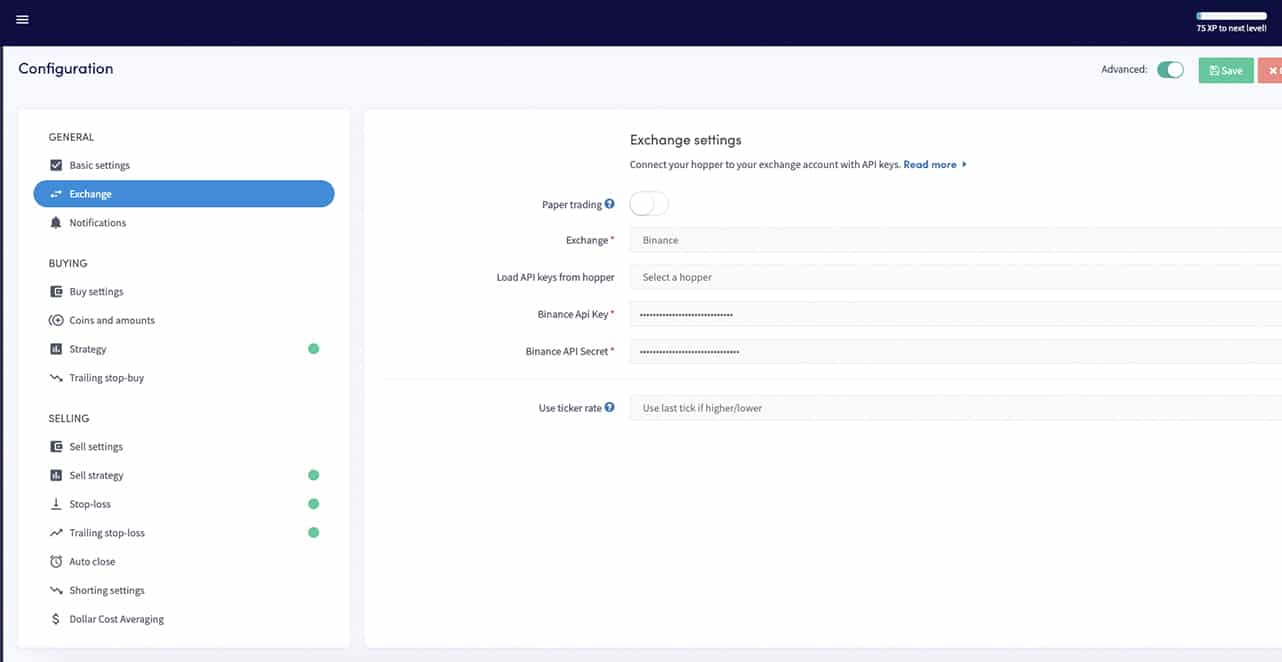Click the SELLING section heading
Screen dimensions: 1282x662
69,419
